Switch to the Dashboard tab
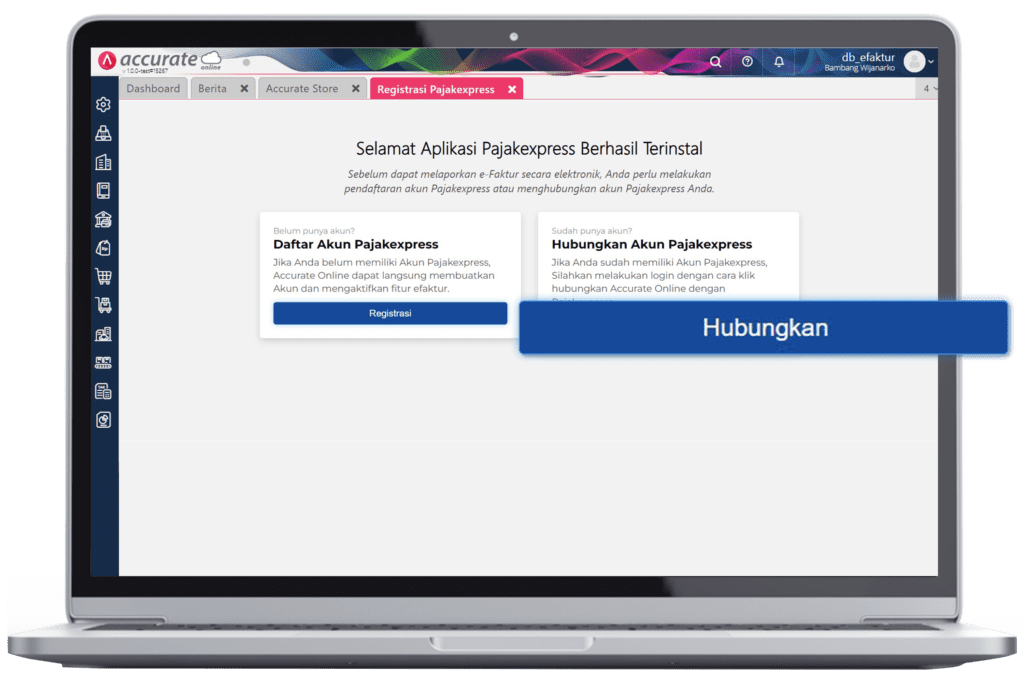This screenshot has width=1024, height=683. [153, 88]
